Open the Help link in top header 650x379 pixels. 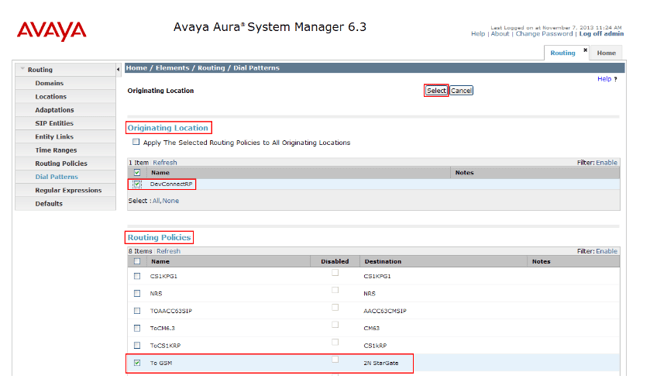478,34
